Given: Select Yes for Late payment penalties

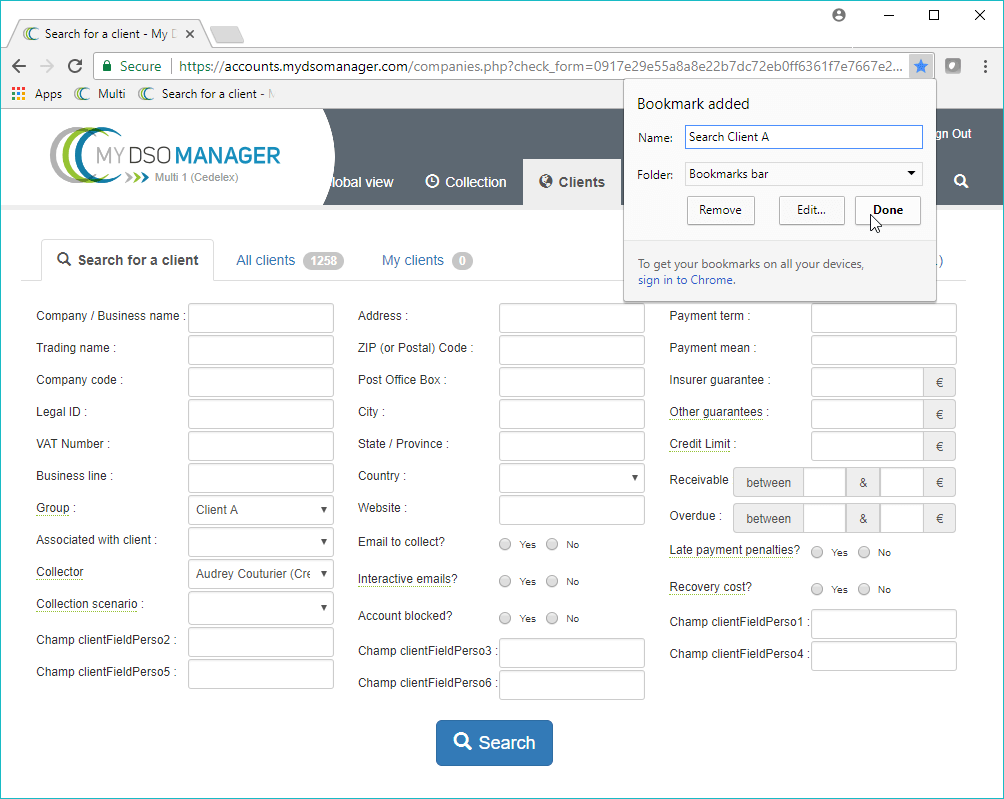Looking at the screenshot, I should click(x=817, y=552).
